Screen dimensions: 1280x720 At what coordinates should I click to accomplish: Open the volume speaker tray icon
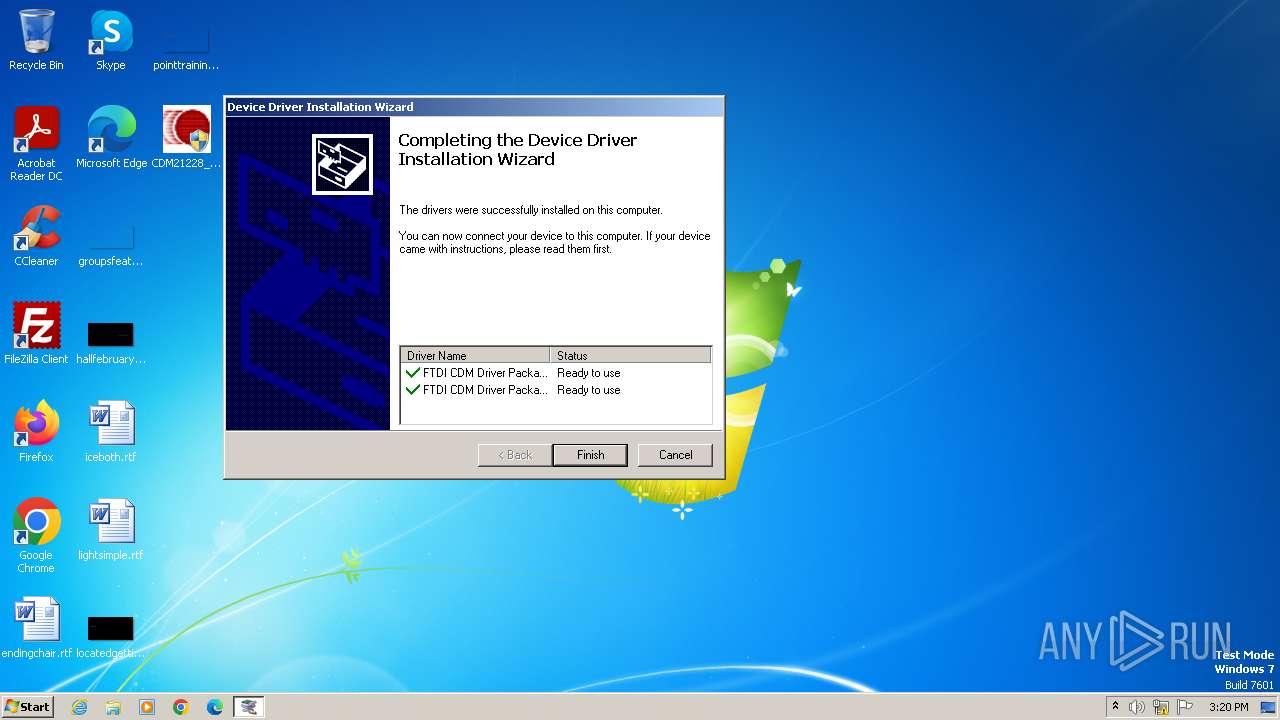point(1137,707)
